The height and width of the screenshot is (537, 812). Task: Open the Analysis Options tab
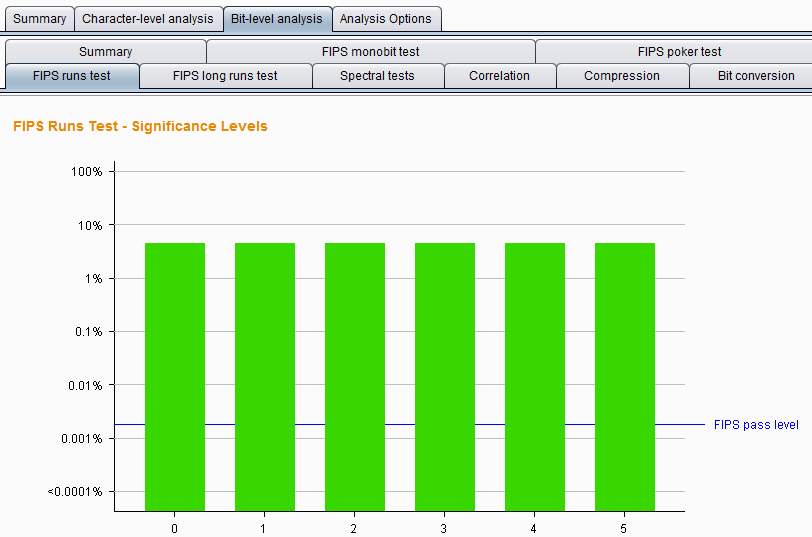tap(386, 19)
